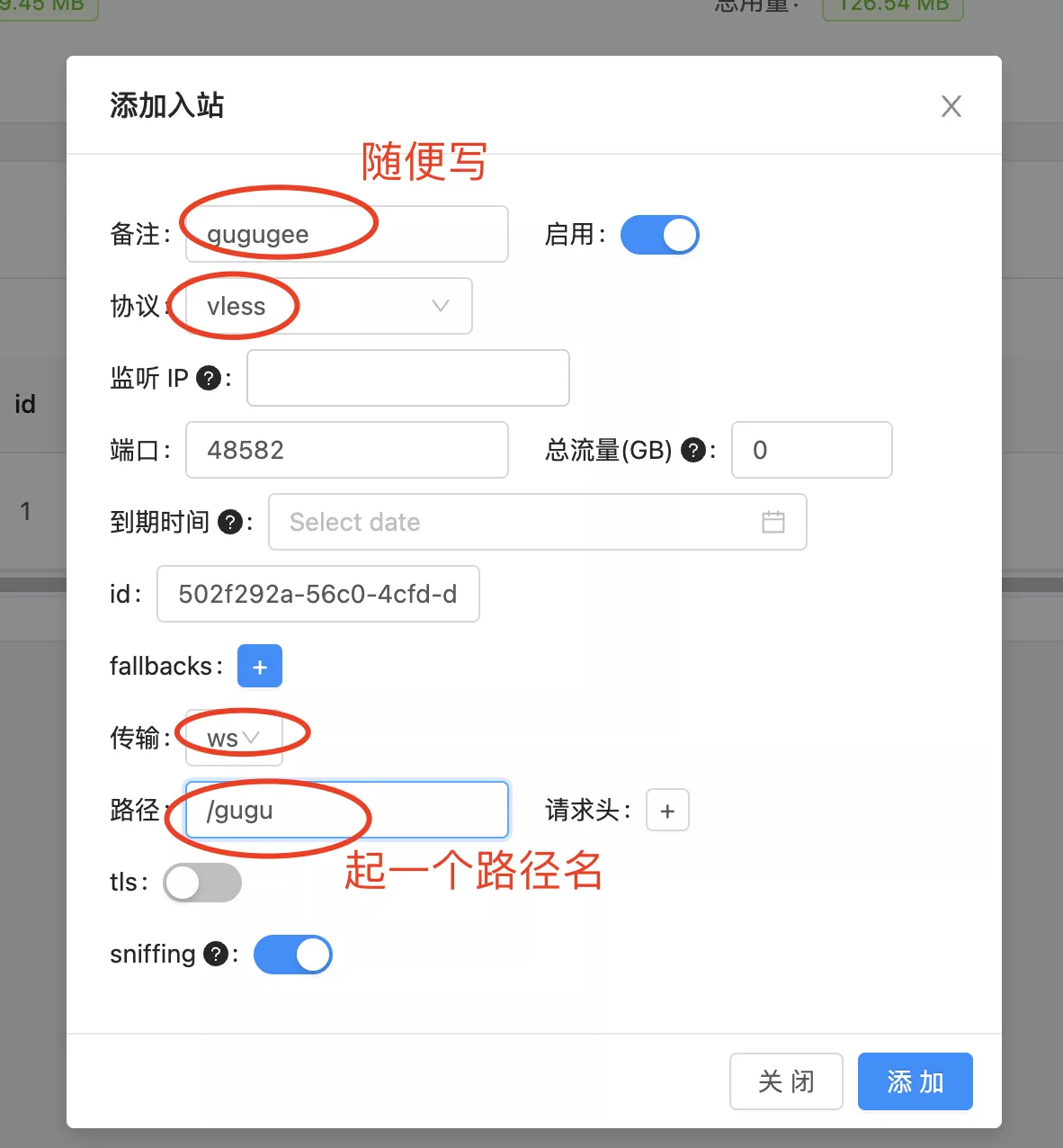Click the 端口 field showing 48582
1063x1148 pixels.
347,450
